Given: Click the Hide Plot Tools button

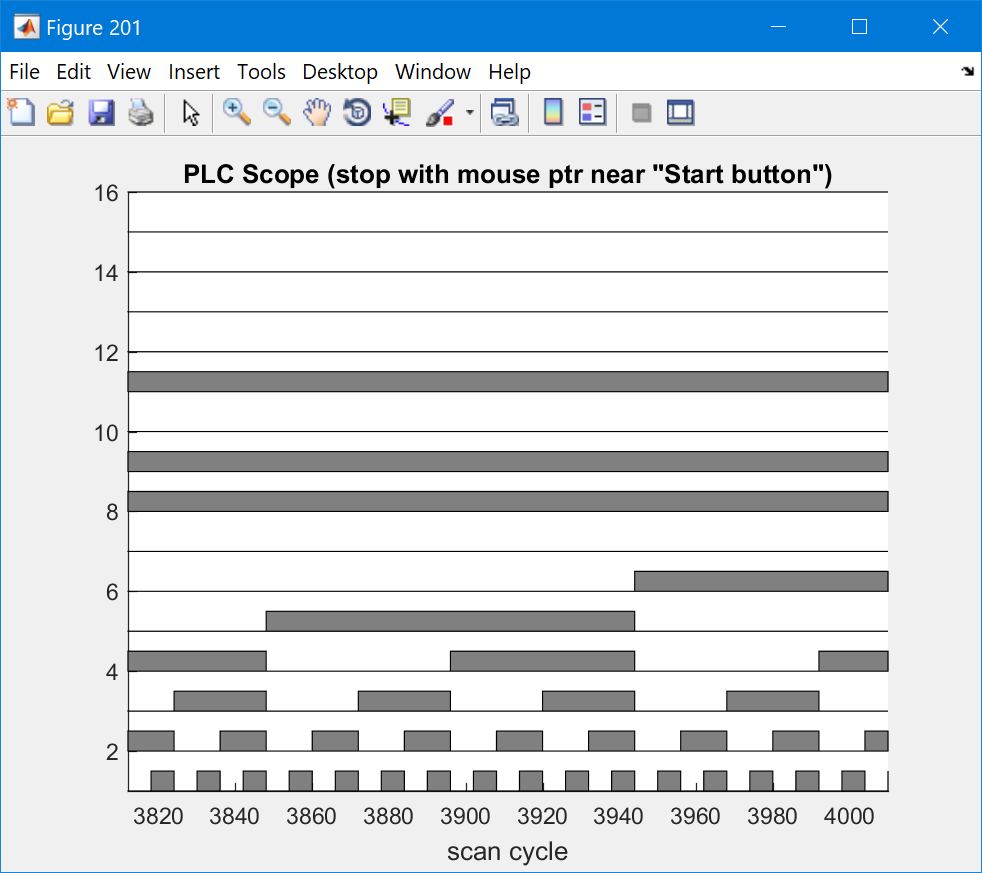Looking at the screenshot, I should tap(642, 113).
